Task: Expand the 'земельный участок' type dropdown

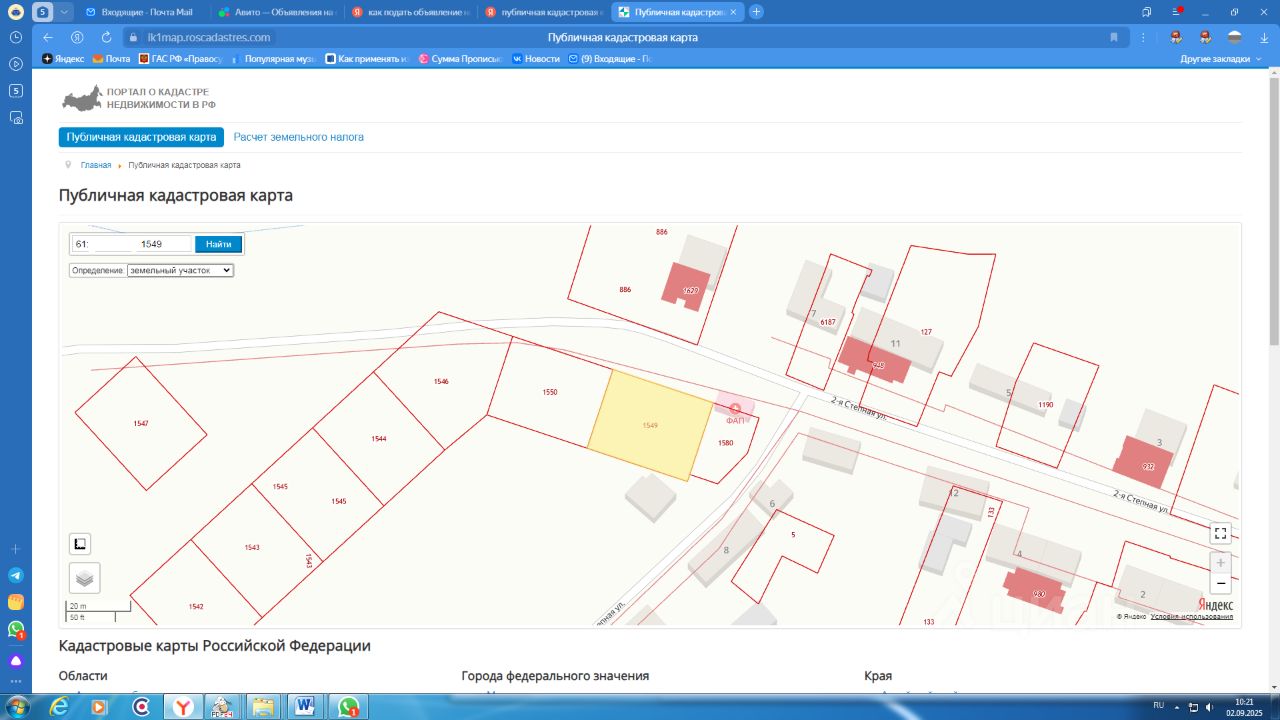Action: coord(180,270)
